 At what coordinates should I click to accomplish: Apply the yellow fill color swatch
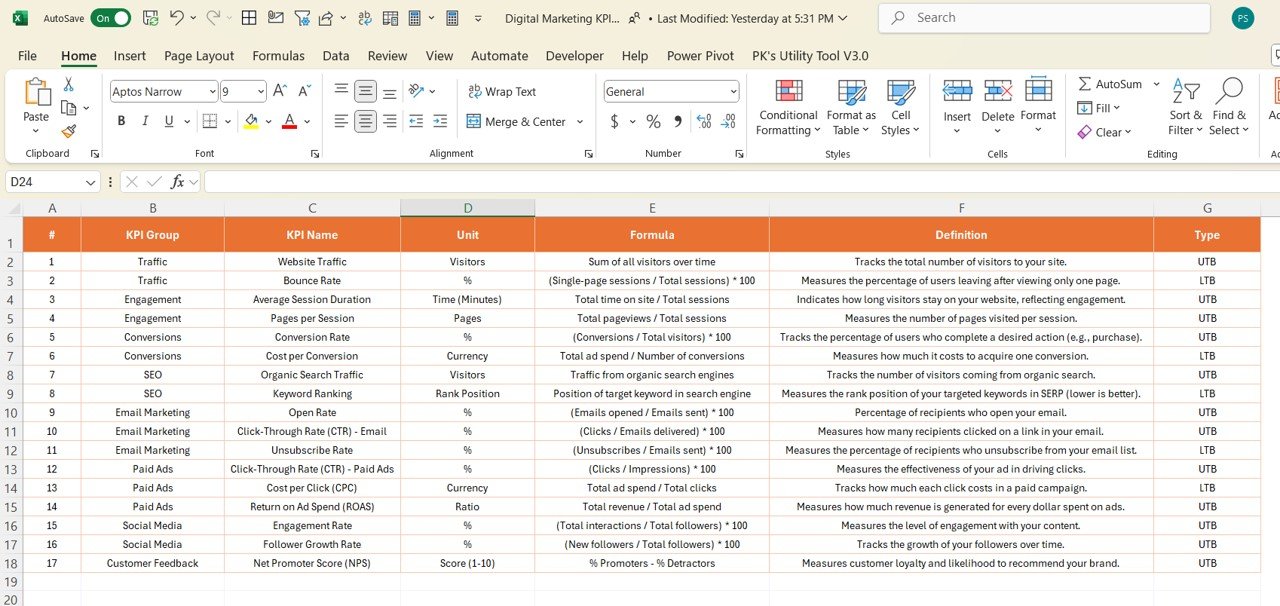click(x=251, y=121)
